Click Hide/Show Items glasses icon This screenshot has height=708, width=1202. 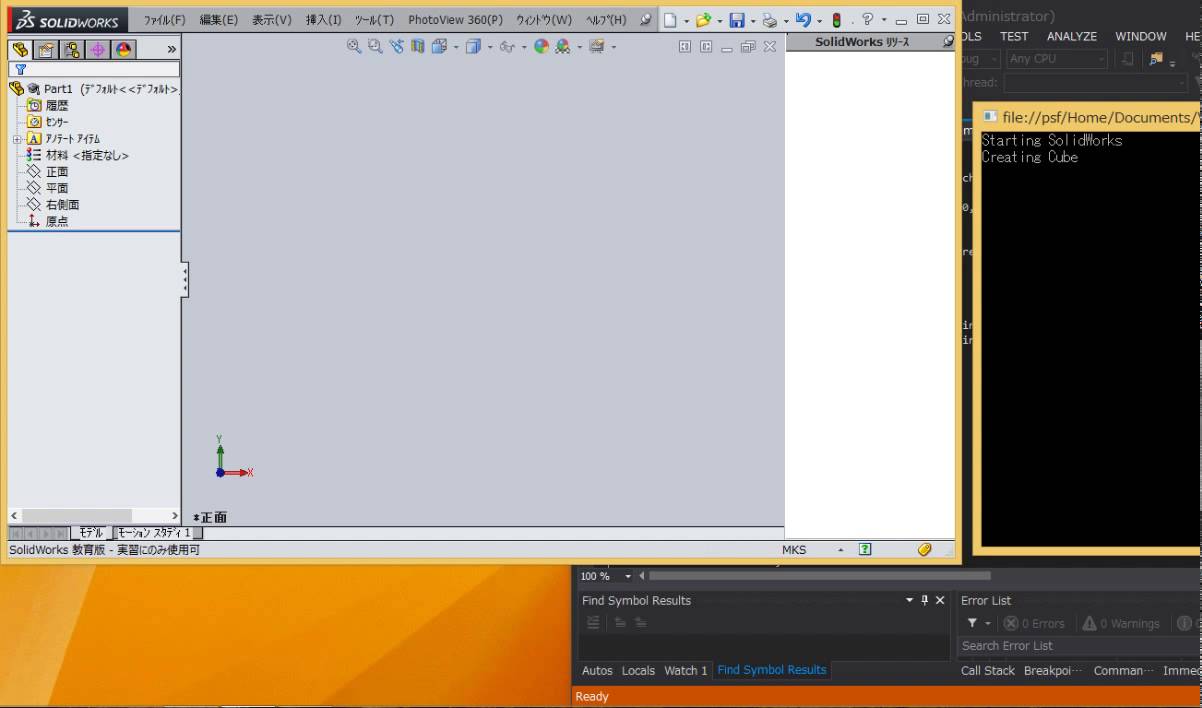click(507, 46)
